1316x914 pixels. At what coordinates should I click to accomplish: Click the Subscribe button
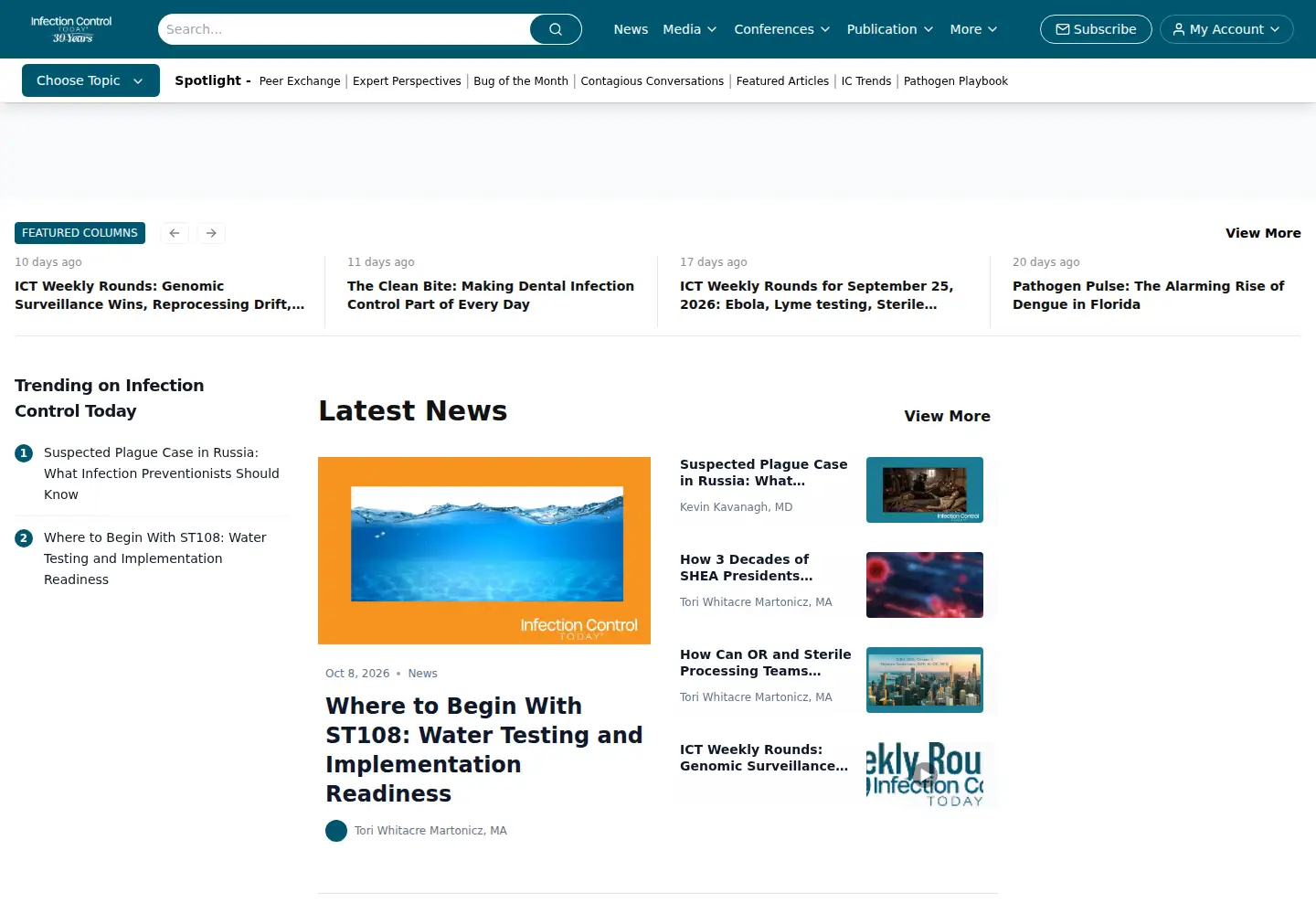click(1096, 29)
